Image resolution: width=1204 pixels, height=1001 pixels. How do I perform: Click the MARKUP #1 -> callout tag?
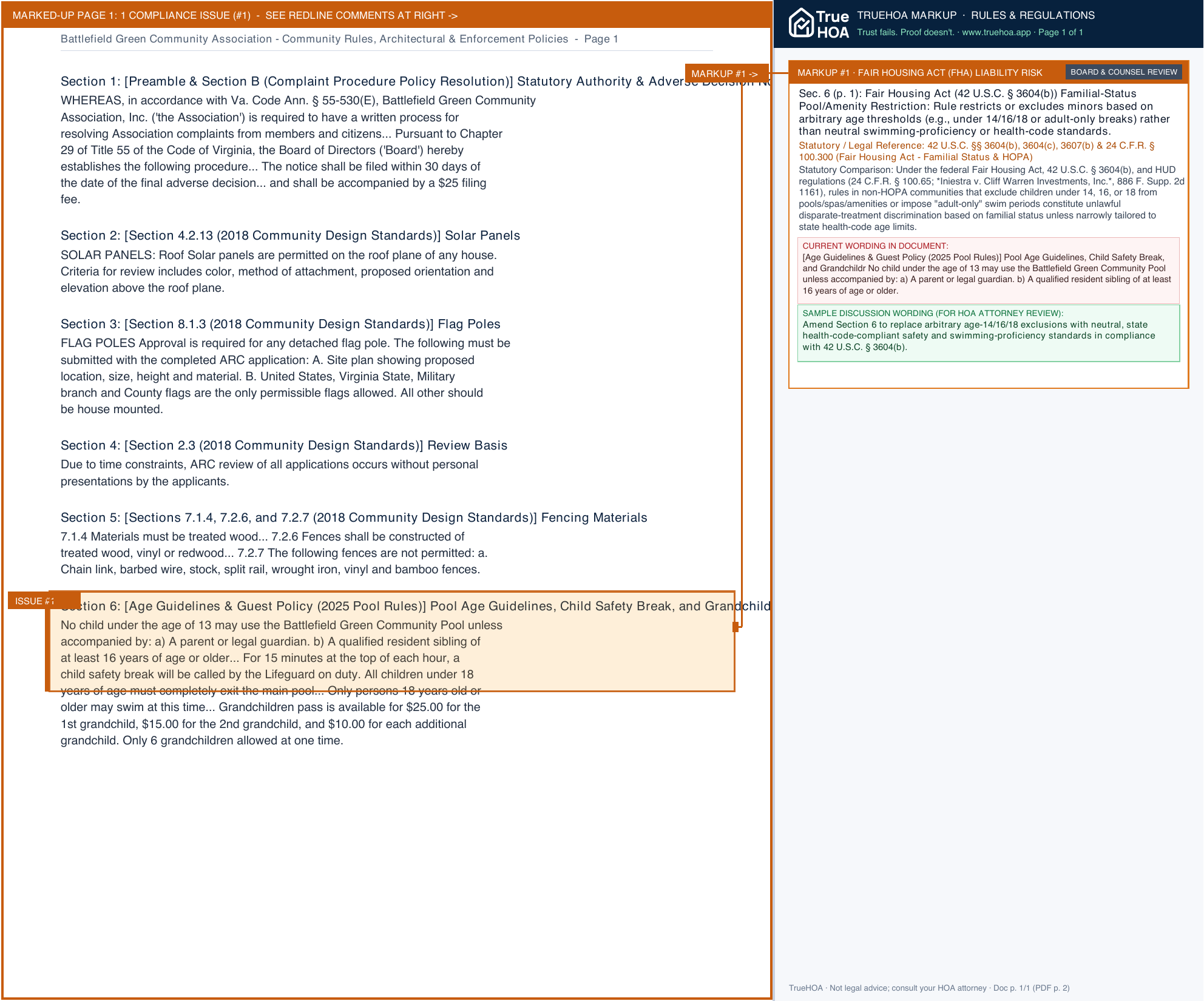coord(726,73)
